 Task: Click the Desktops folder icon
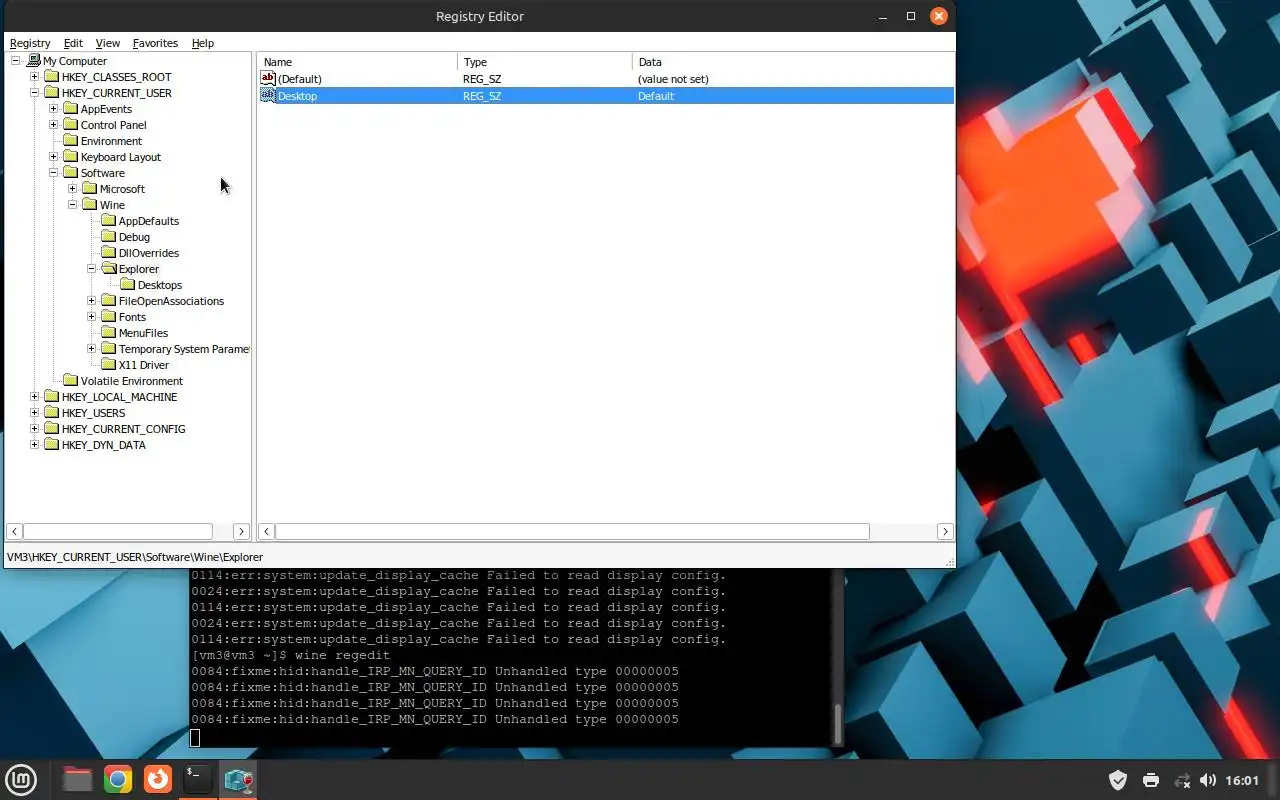pos(128,285)
